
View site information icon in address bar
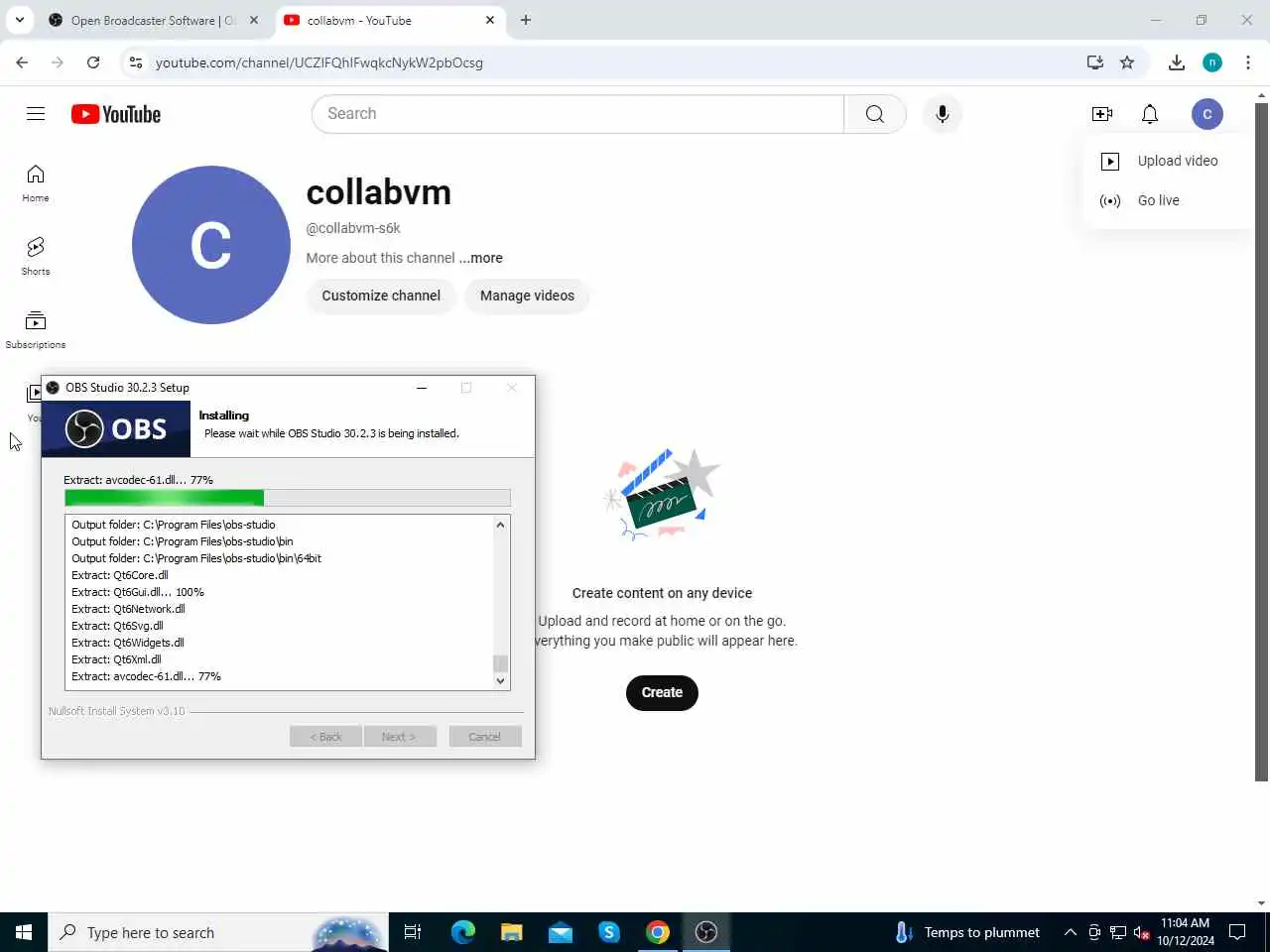pos(136,62)
